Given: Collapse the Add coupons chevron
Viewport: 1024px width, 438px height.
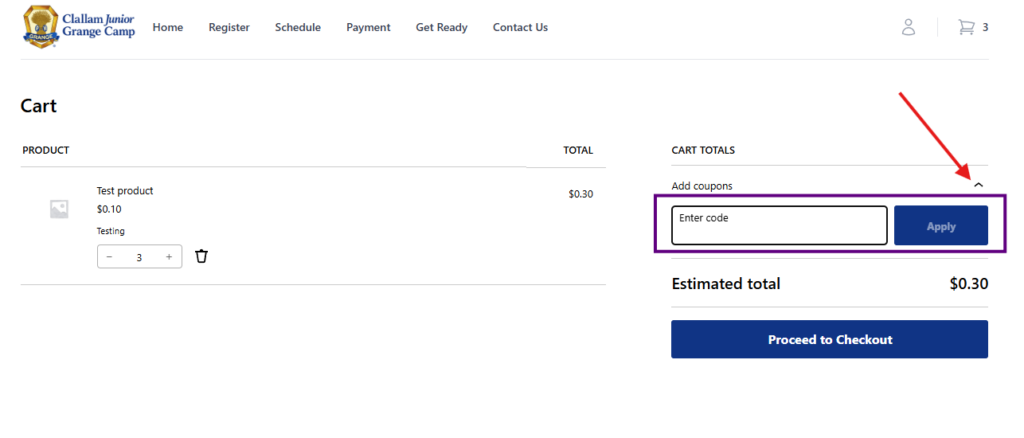Looking at the screenshot, I should pos(978,185).
